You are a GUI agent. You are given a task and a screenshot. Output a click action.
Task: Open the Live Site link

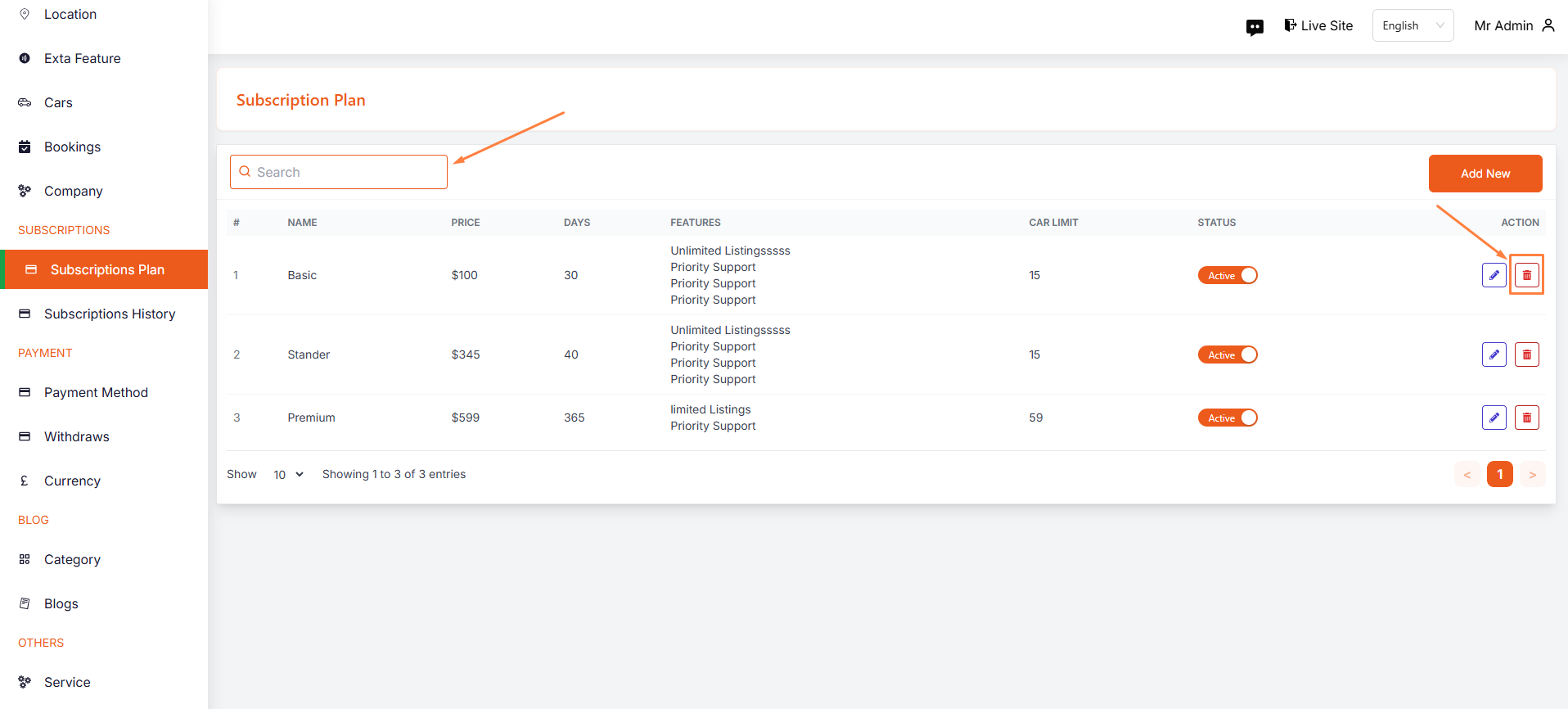pyautogui.click(x=1318, y=25)
